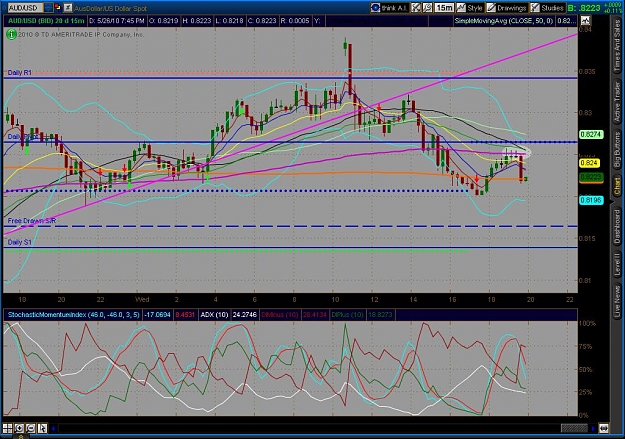Click the D: 5/26/10 7:45 PM date cell
Viewport: 625px width, 439px height.
[x=116, y=21]
